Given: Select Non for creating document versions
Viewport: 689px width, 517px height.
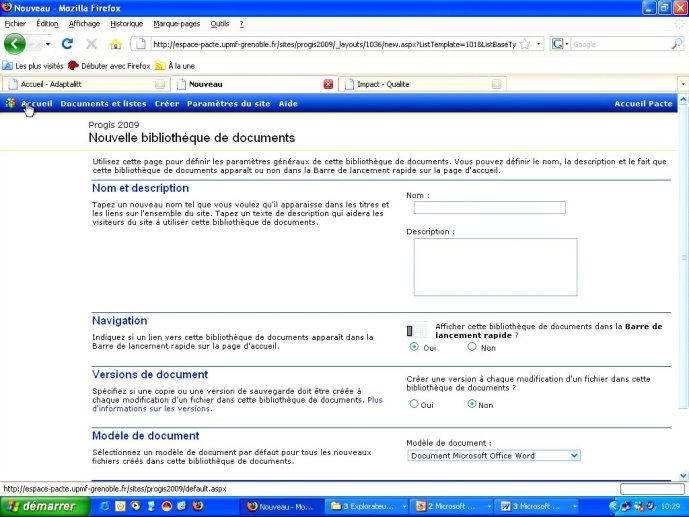Looking at the screenshot, I should tap(472, 404).
